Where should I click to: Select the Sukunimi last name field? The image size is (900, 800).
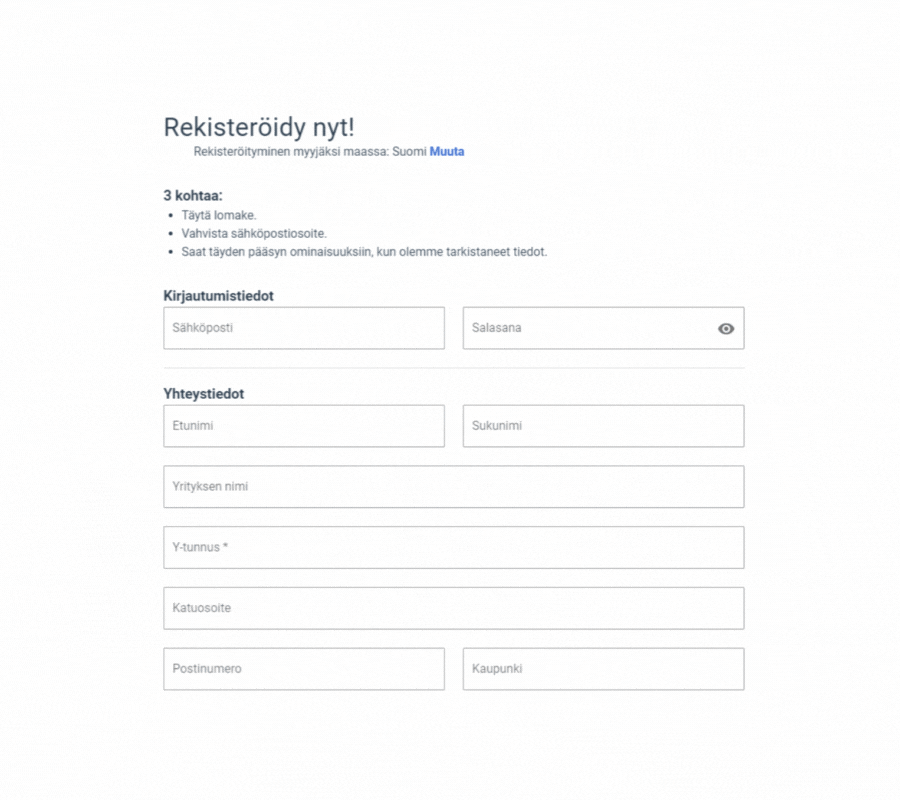point(603,426)
